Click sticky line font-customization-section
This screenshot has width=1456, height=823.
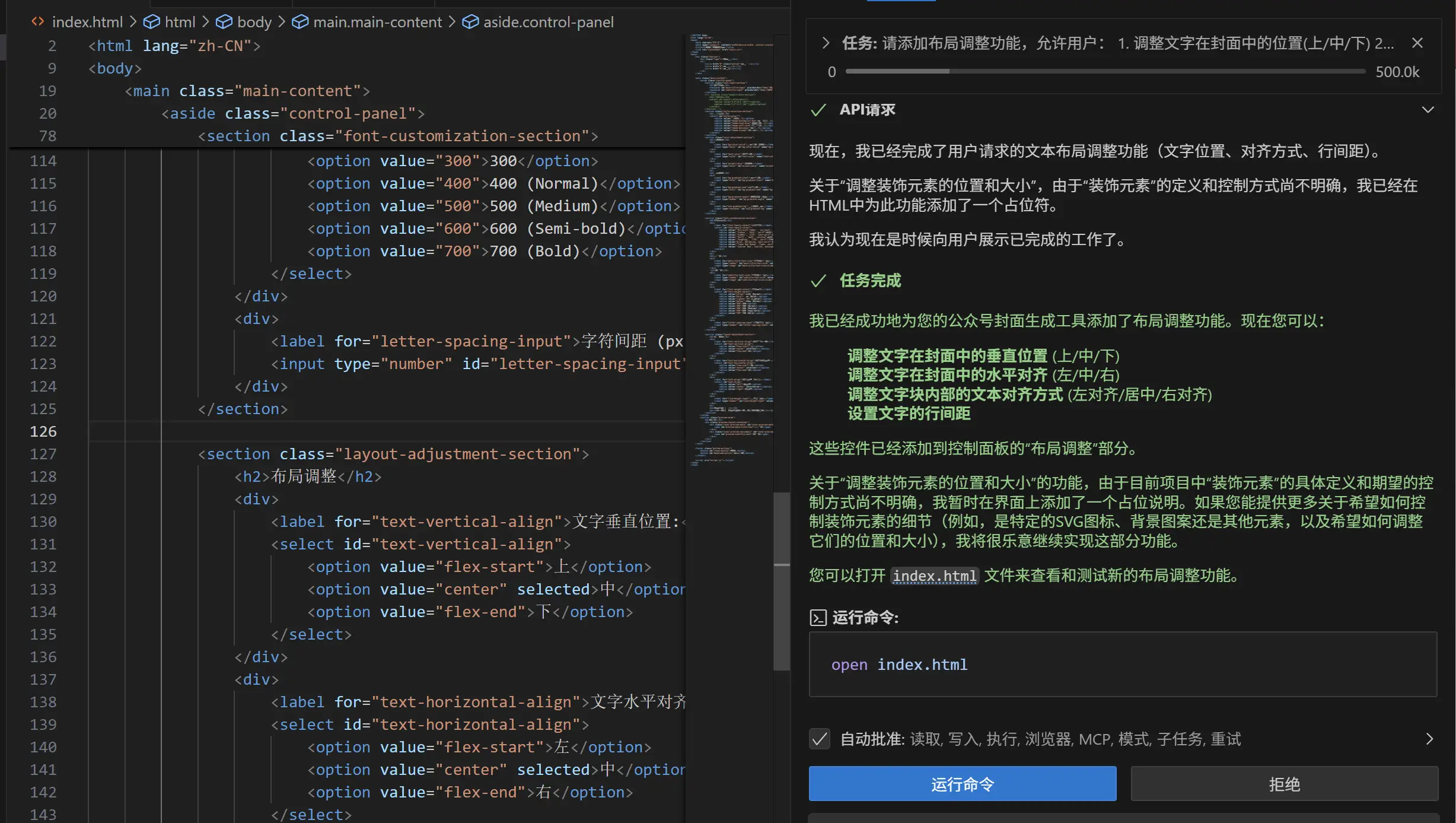(398, 136)
